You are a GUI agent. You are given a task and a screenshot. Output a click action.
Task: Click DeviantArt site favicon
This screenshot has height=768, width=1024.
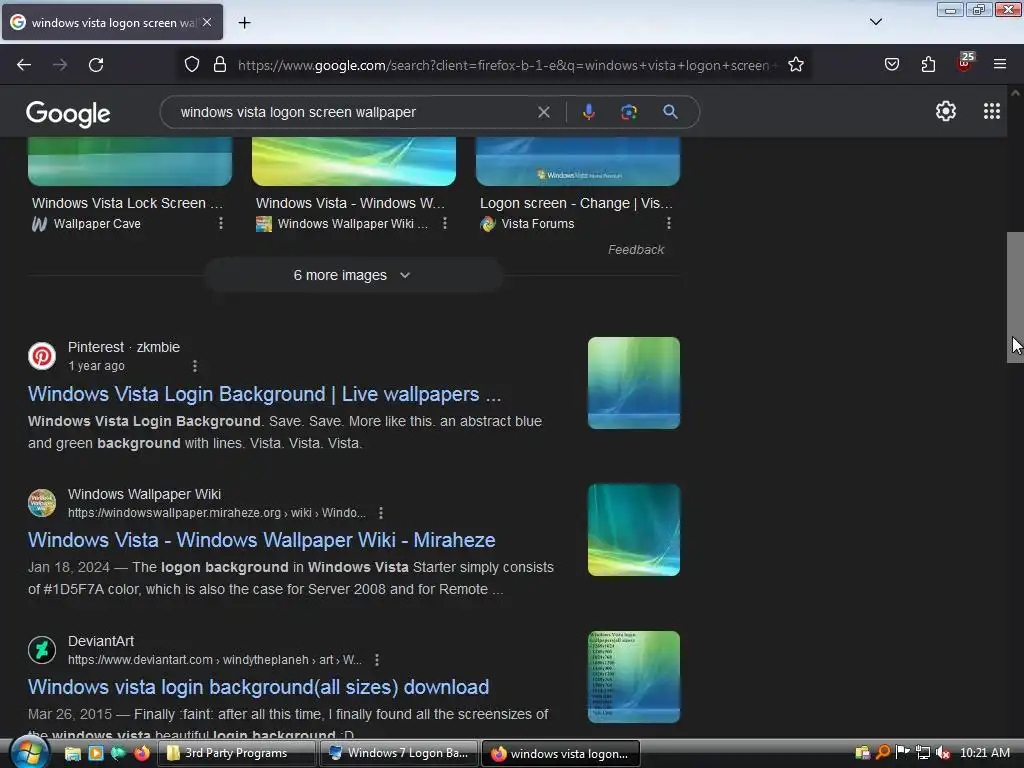[x=42, y=650]
